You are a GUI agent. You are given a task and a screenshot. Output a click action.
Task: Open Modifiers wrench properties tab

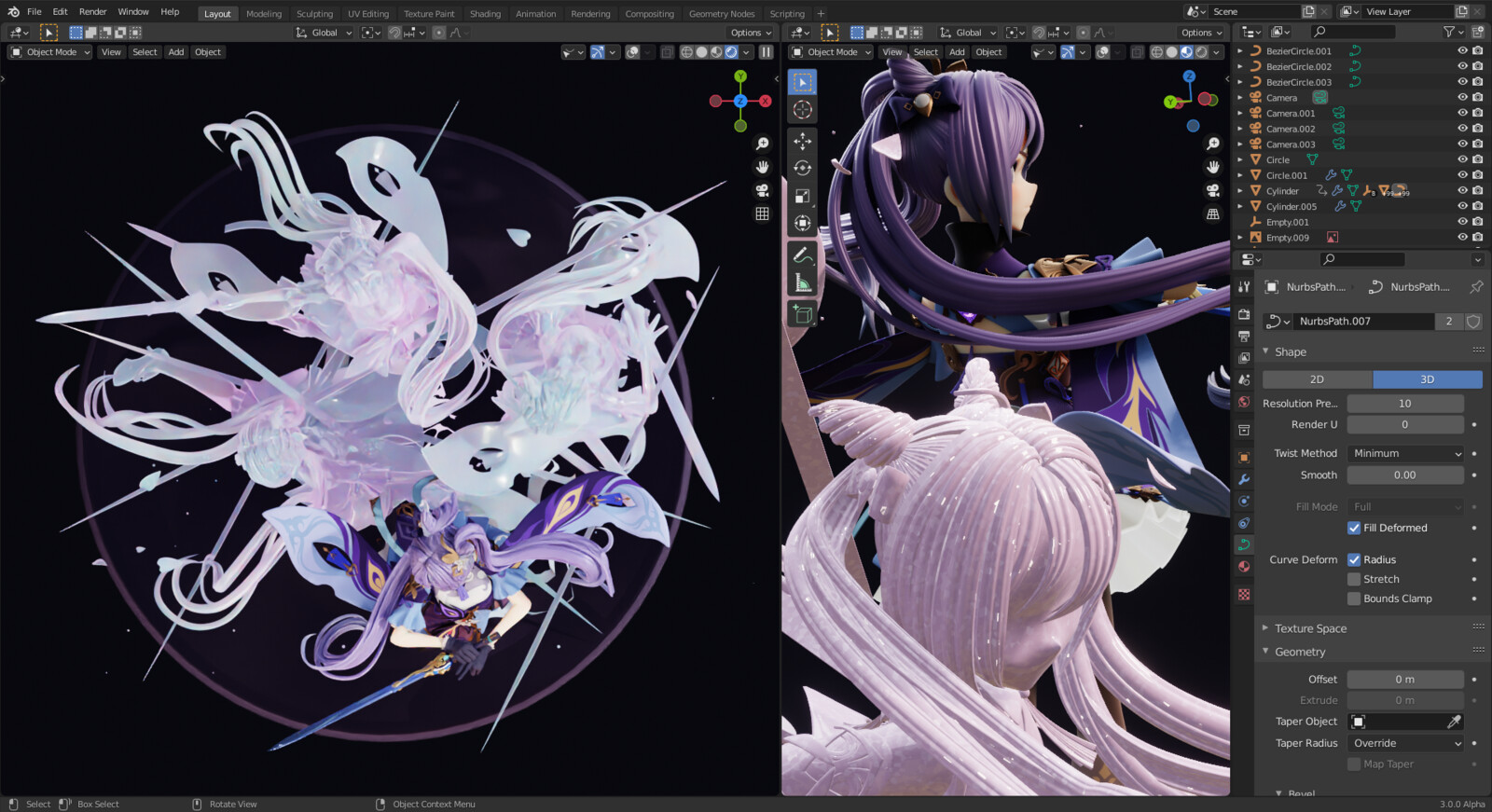pos(1244,479)
